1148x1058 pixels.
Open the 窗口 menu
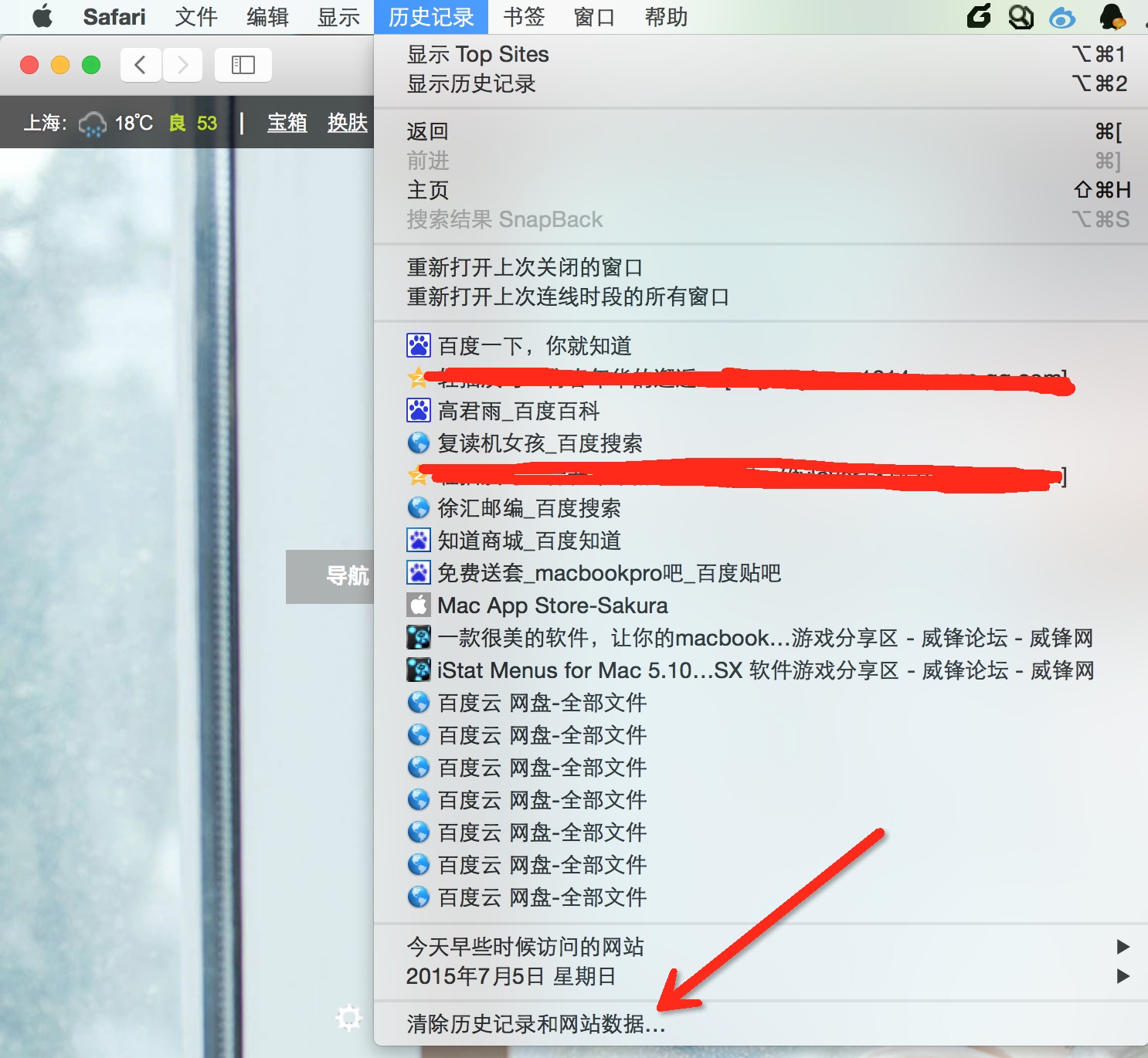point(595,16)
